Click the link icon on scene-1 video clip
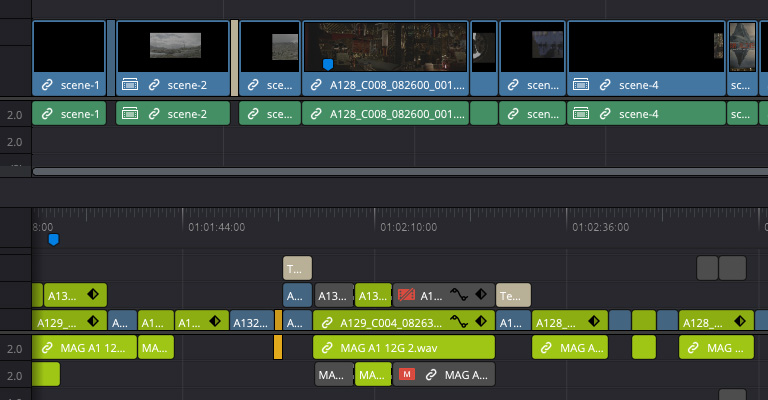 point(47,85)
